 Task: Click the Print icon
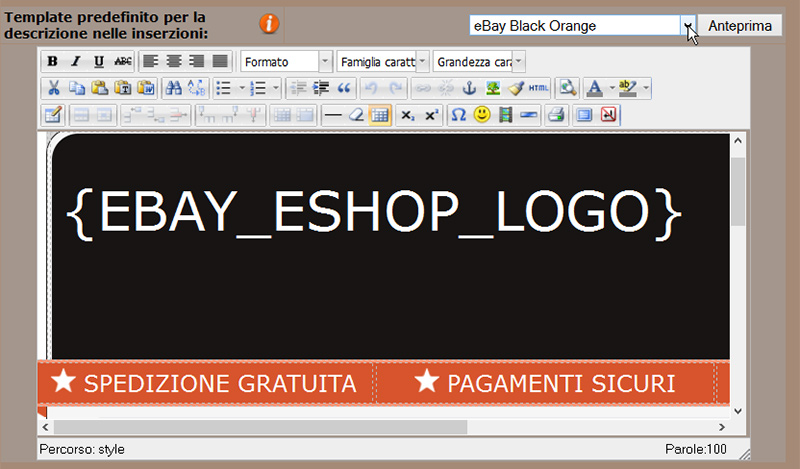pos(556,115)
